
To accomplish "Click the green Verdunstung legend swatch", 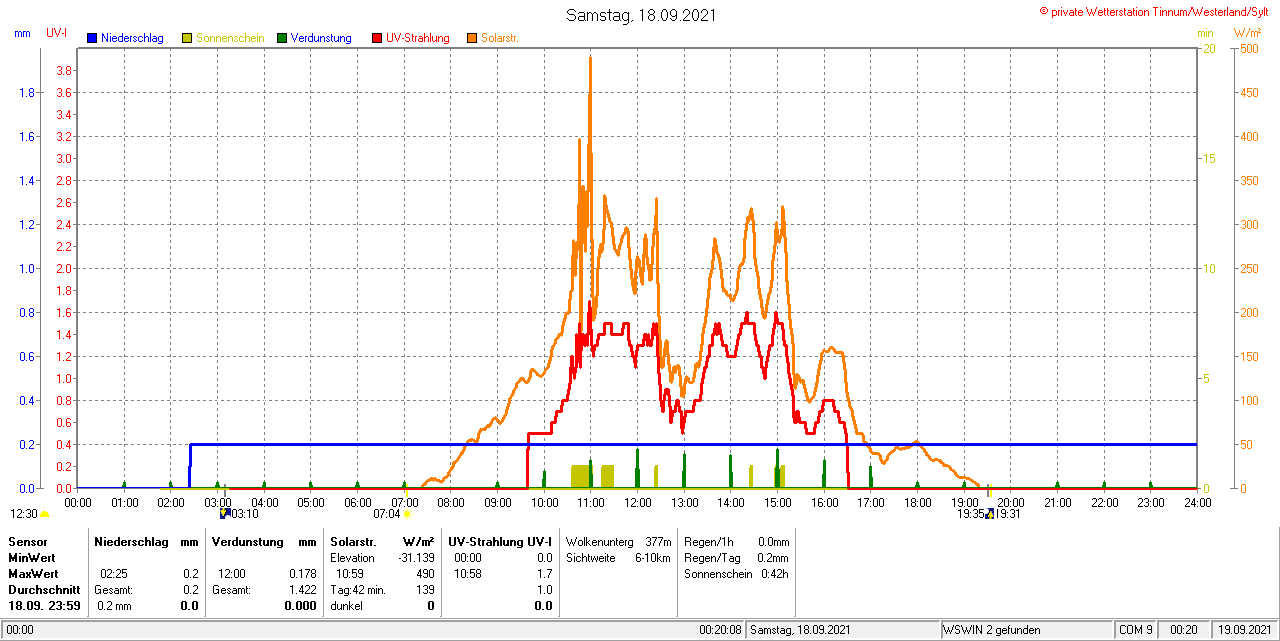I will [282, 38].
